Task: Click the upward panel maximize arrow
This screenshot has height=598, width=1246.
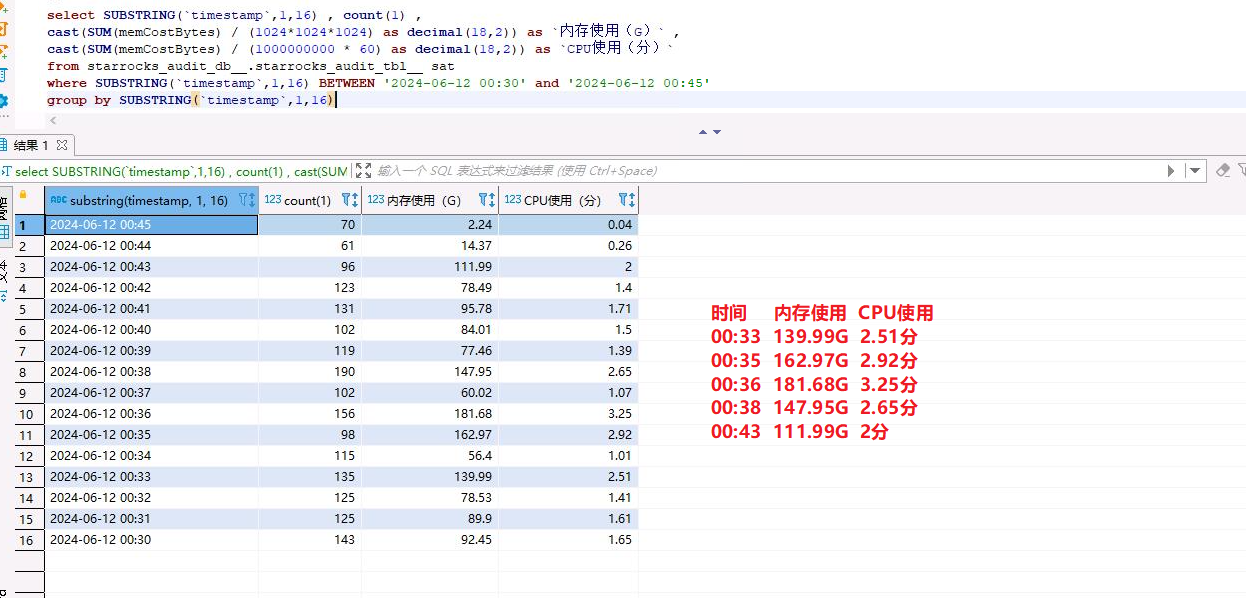Action: [x=703, y=132]
